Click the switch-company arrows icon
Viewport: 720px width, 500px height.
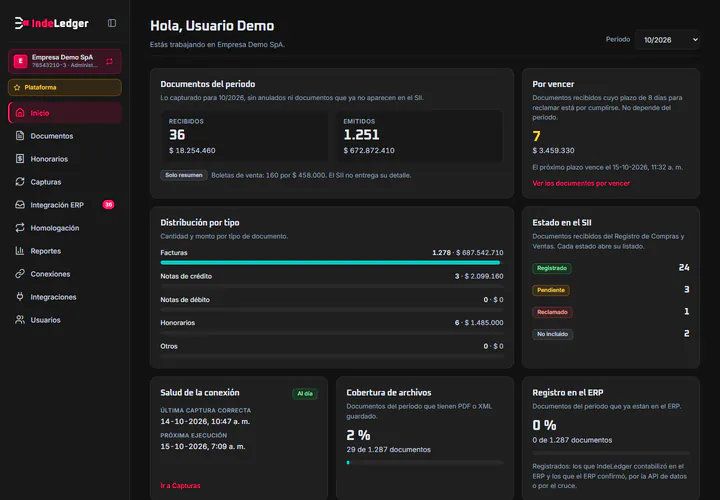[109, 61]
